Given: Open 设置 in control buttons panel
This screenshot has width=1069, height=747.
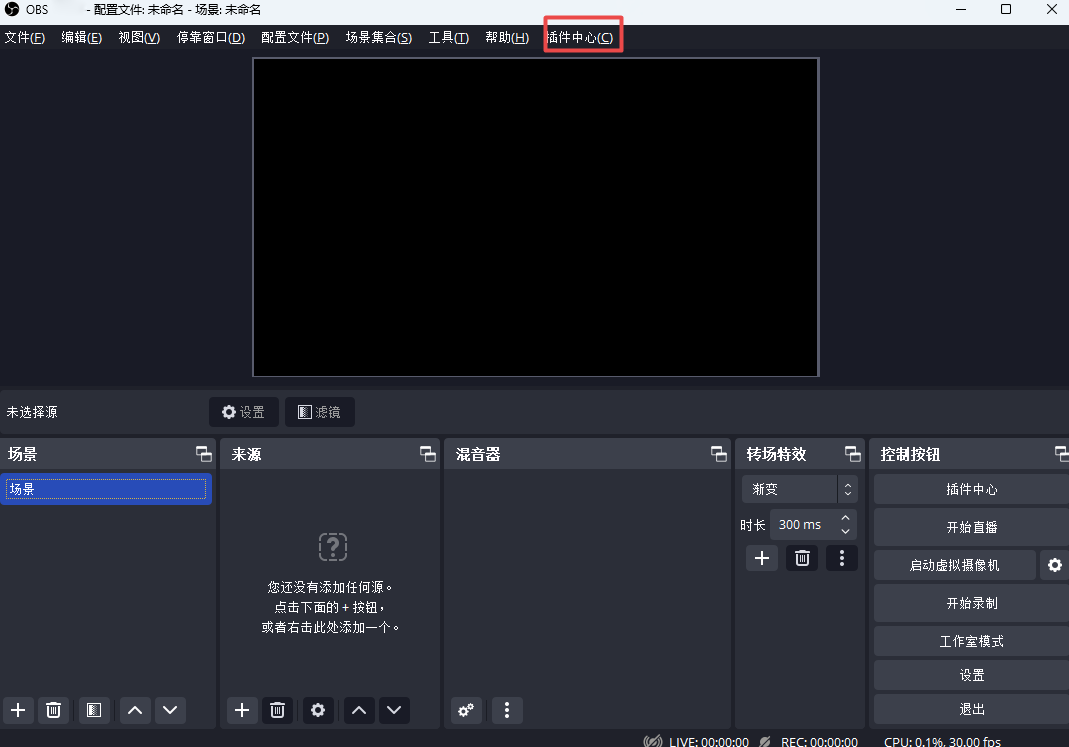Looking at the screenshot, I should (x=972, y=675).
